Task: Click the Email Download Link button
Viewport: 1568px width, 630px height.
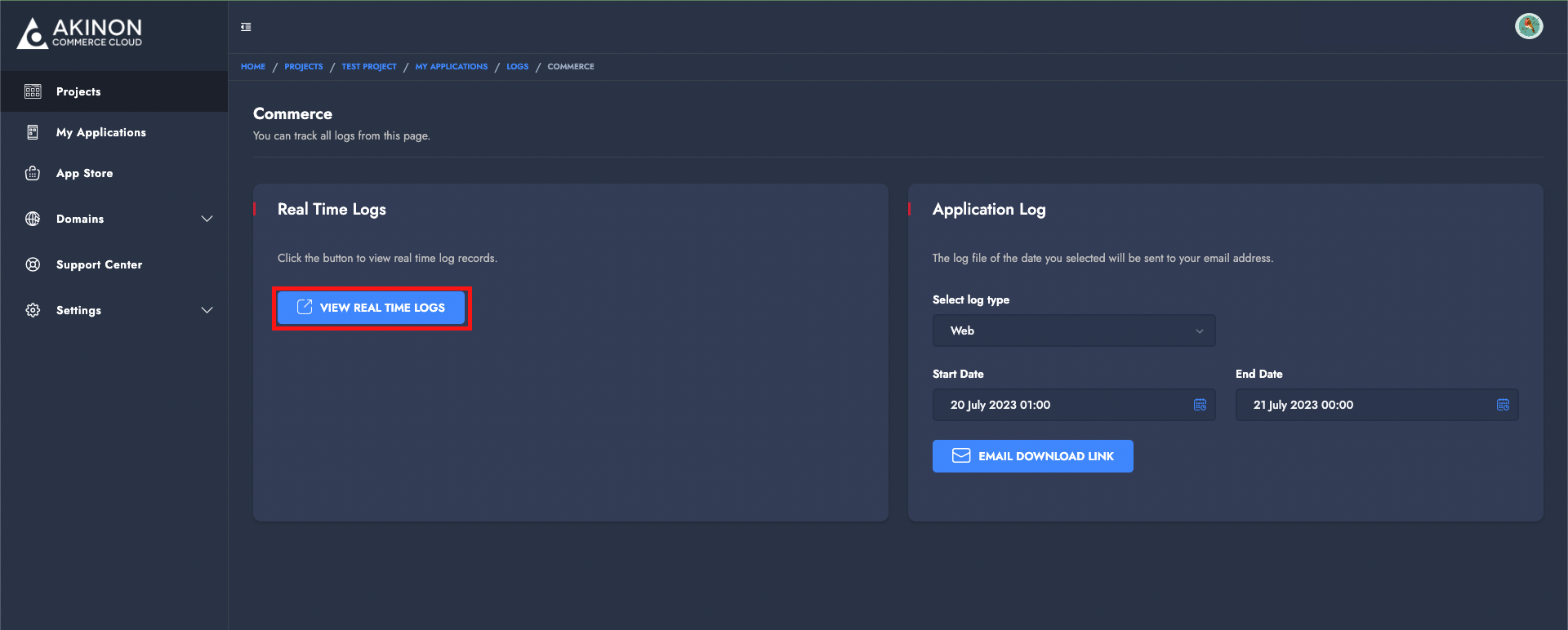Action: (1032, 456)
